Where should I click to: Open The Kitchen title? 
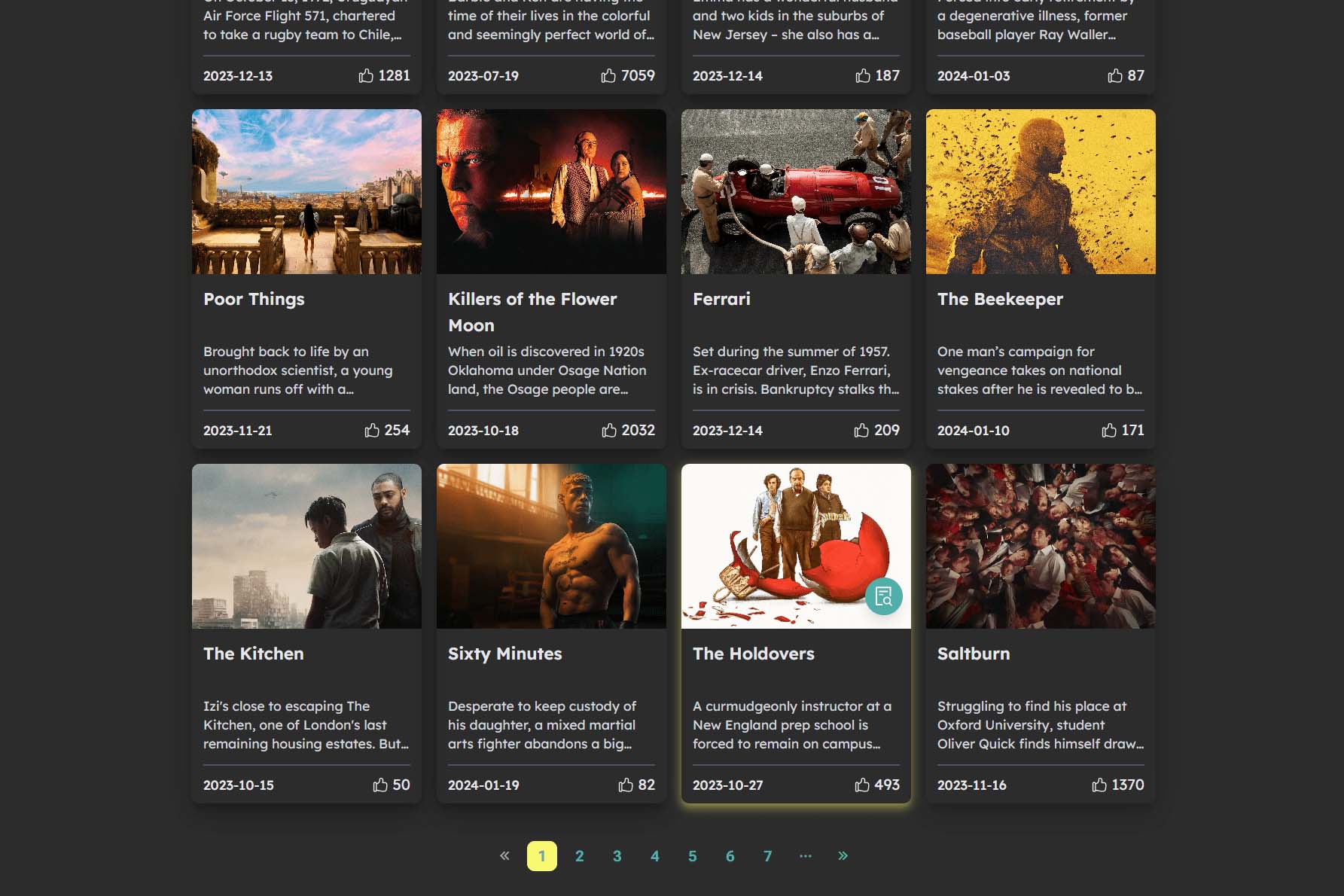pyautogui.click(x=254, y=654)
